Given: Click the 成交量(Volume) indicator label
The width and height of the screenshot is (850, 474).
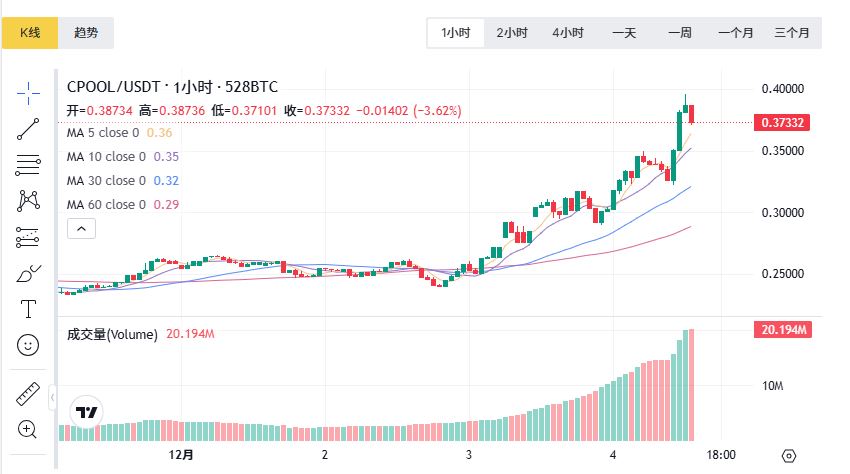Looking at the screenshot, I should (112, 334).
